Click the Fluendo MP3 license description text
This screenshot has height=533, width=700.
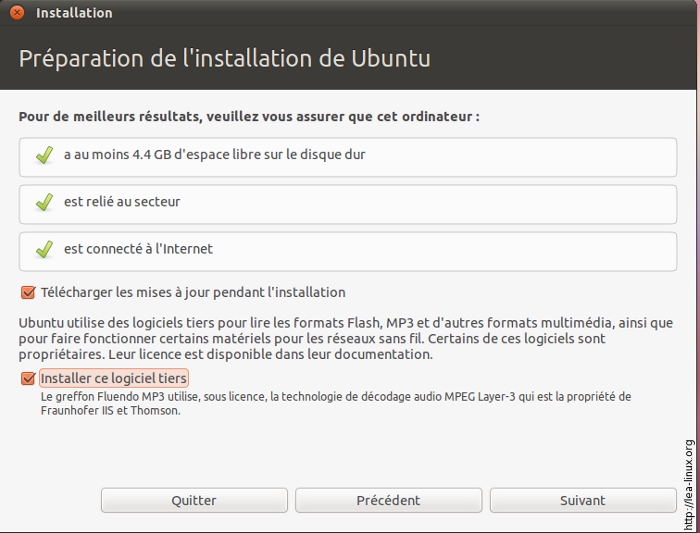pos(335,403)
